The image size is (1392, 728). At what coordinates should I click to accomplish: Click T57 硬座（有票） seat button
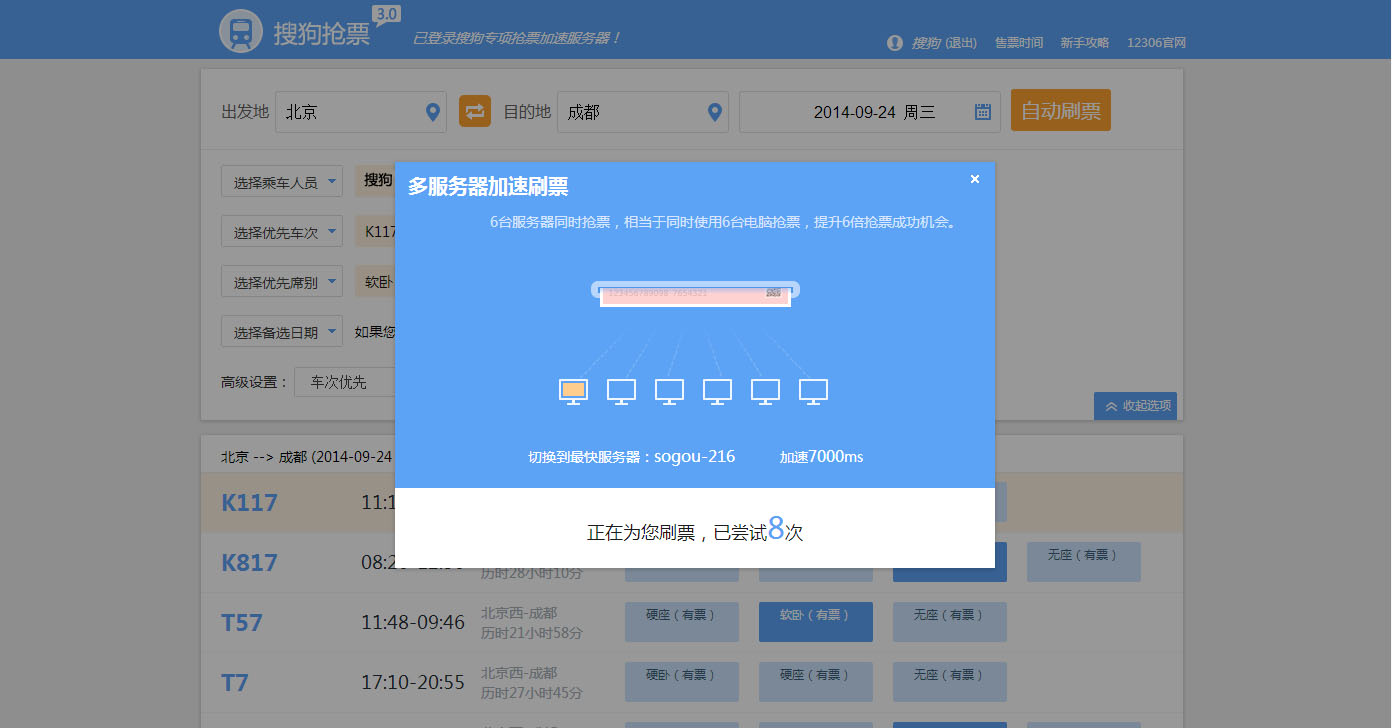click(682, 622)
